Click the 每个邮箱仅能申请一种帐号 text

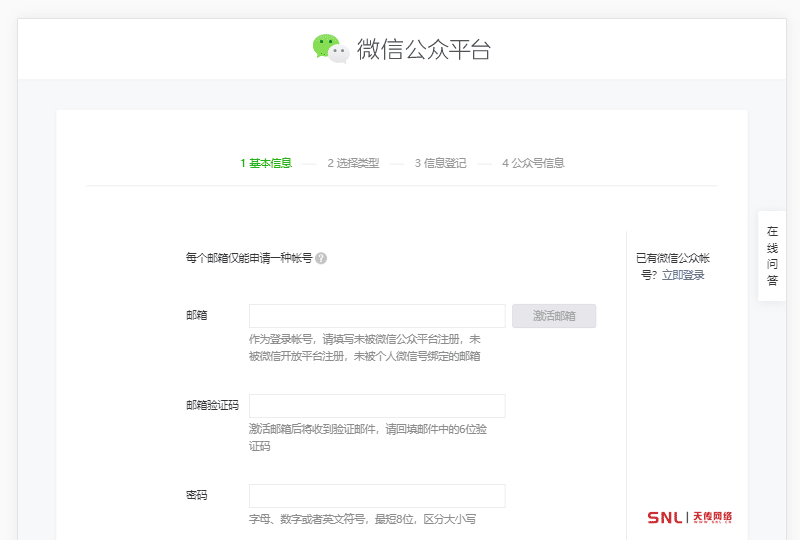point(249,258)
